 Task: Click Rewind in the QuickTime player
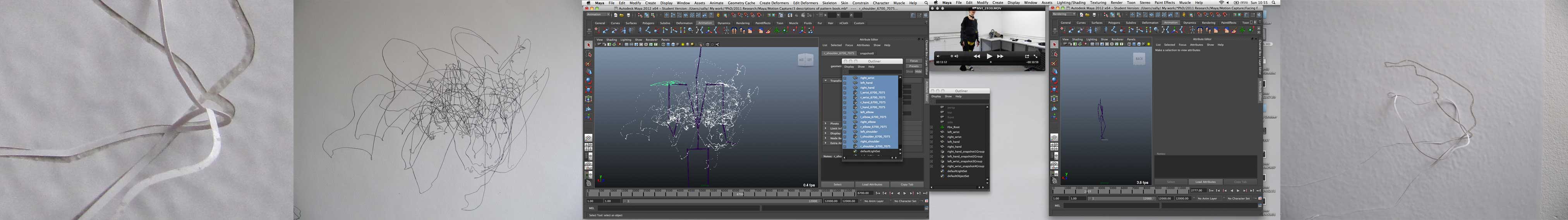pos(977,56)
